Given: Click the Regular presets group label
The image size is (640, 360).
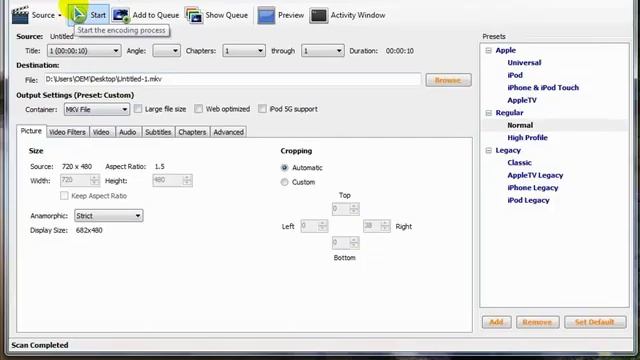Looking at the screenshot, I should [x=509, y=113].
